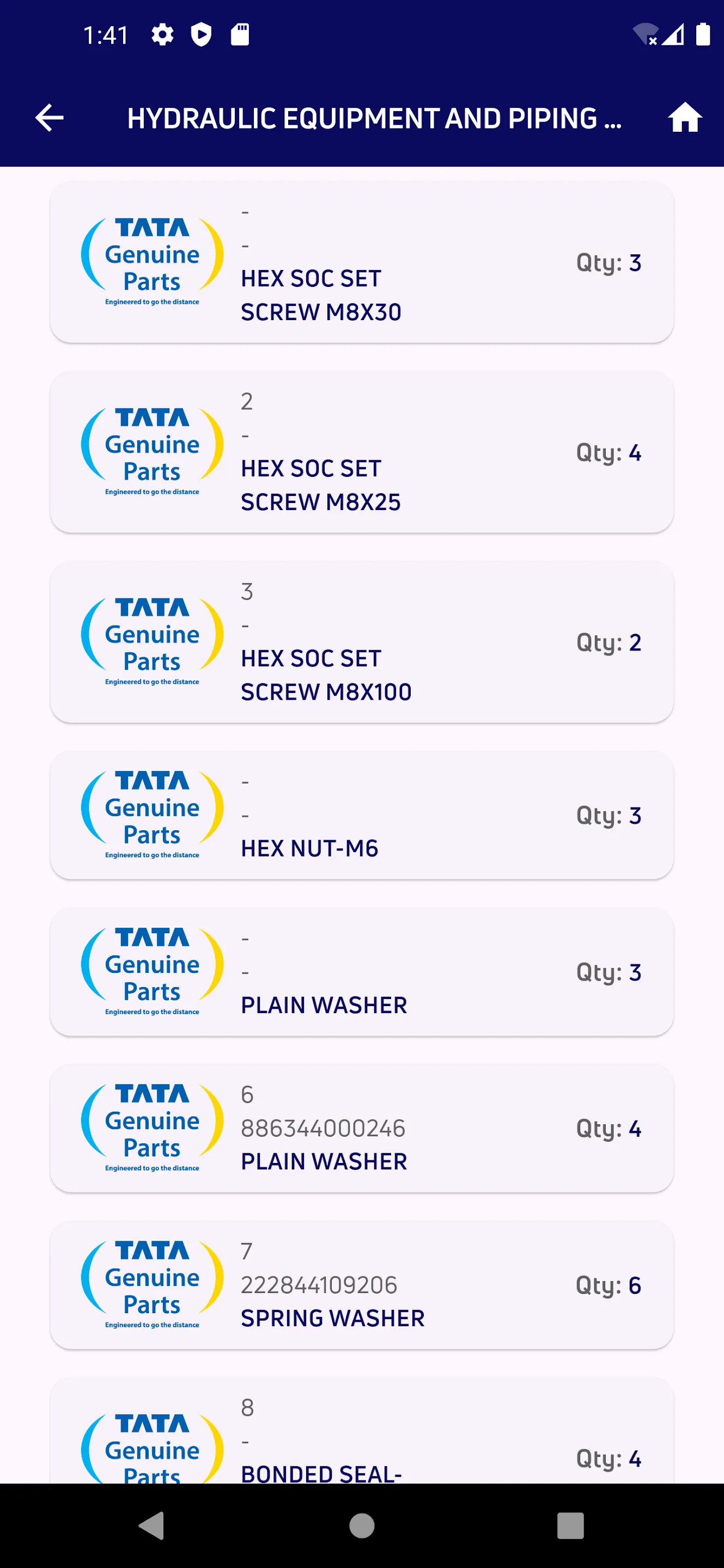The height and width of the screenshot is (1568, 724).
Task: Tap the SD card status icon
Action: [240, 35]
